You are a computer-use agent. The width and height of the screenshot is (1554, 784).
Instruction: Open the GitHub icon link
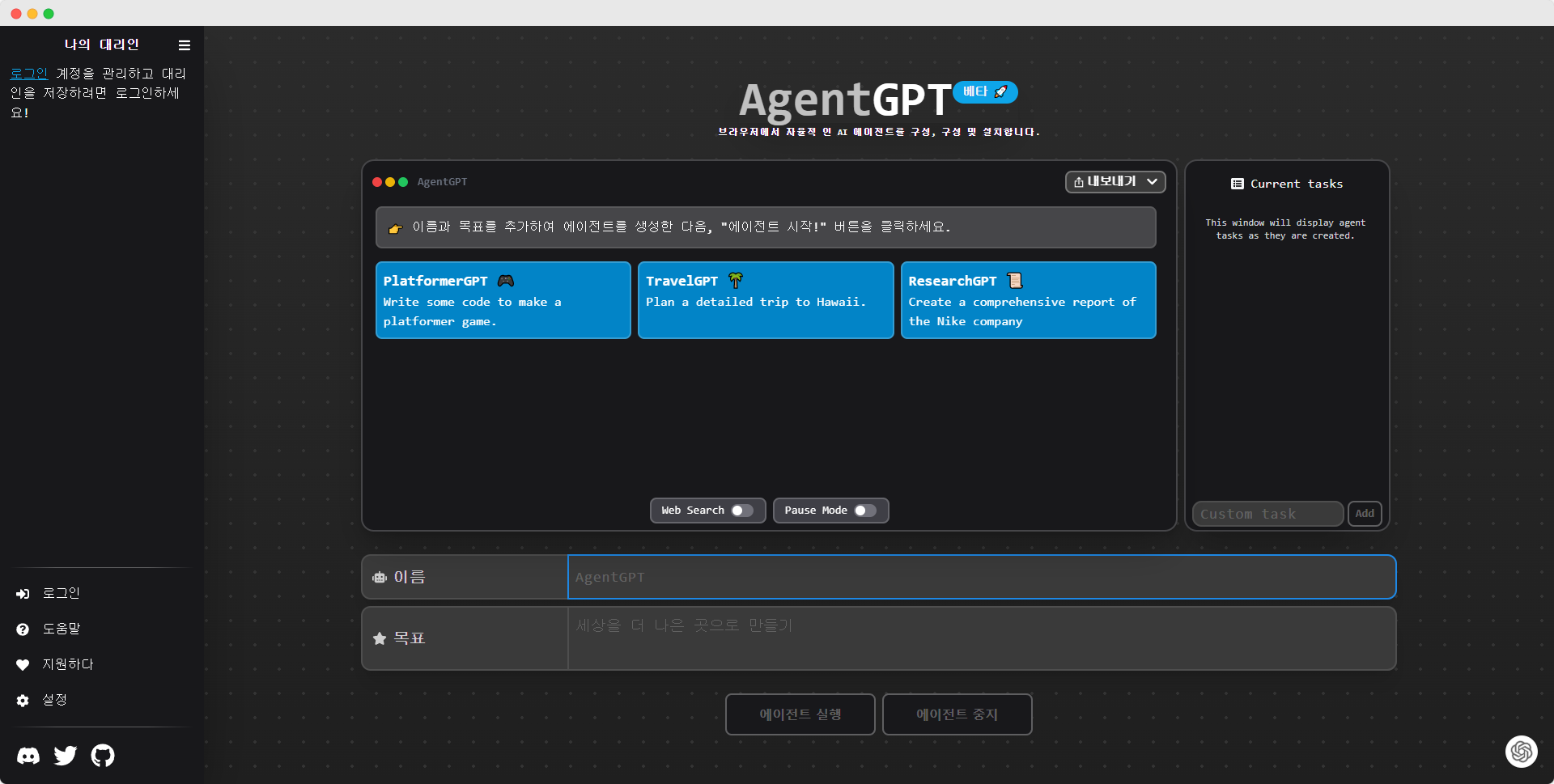[103, 756]
